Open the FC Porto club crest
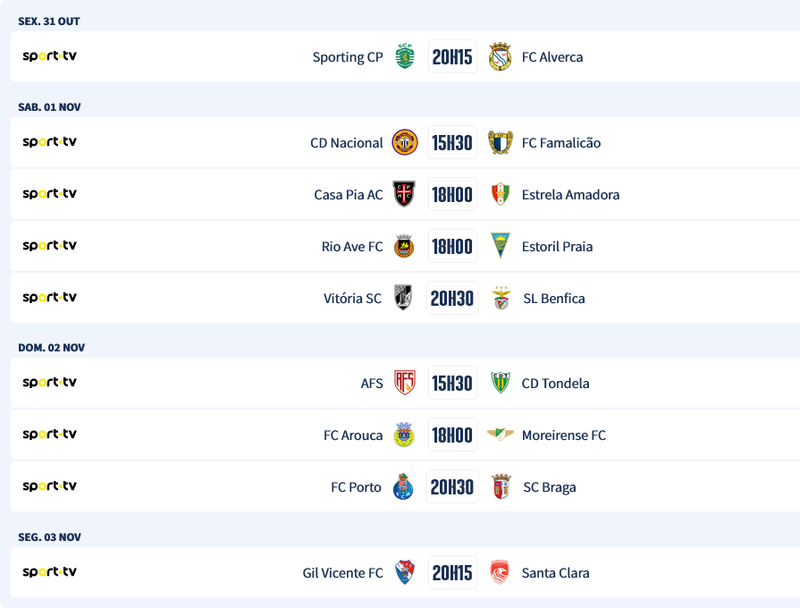 coord(404,487)
